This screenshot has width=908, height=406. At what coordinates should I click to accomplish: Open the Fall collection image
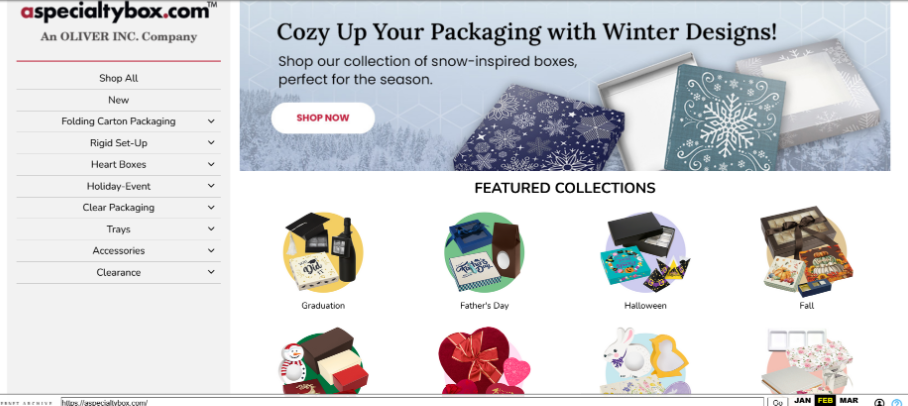[x=807, y=251]
